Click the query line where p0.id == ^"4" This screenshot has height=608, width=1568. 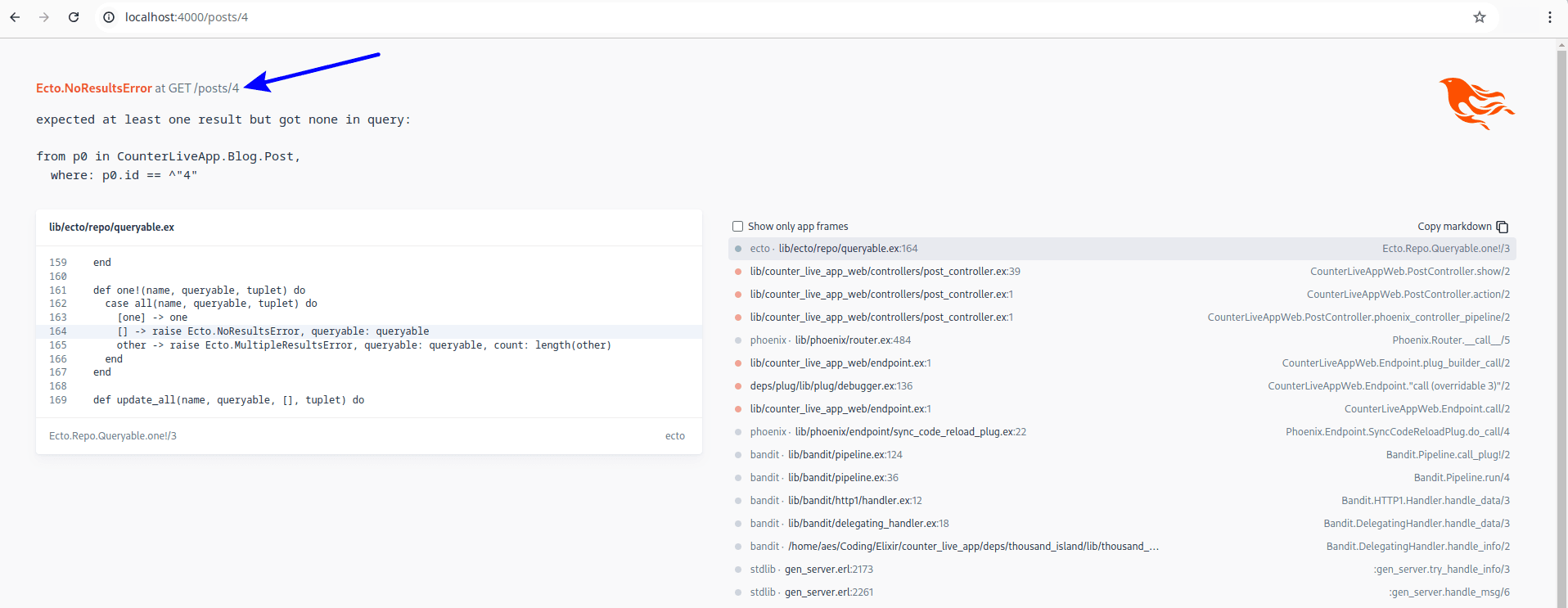click(x=124, y=175)
